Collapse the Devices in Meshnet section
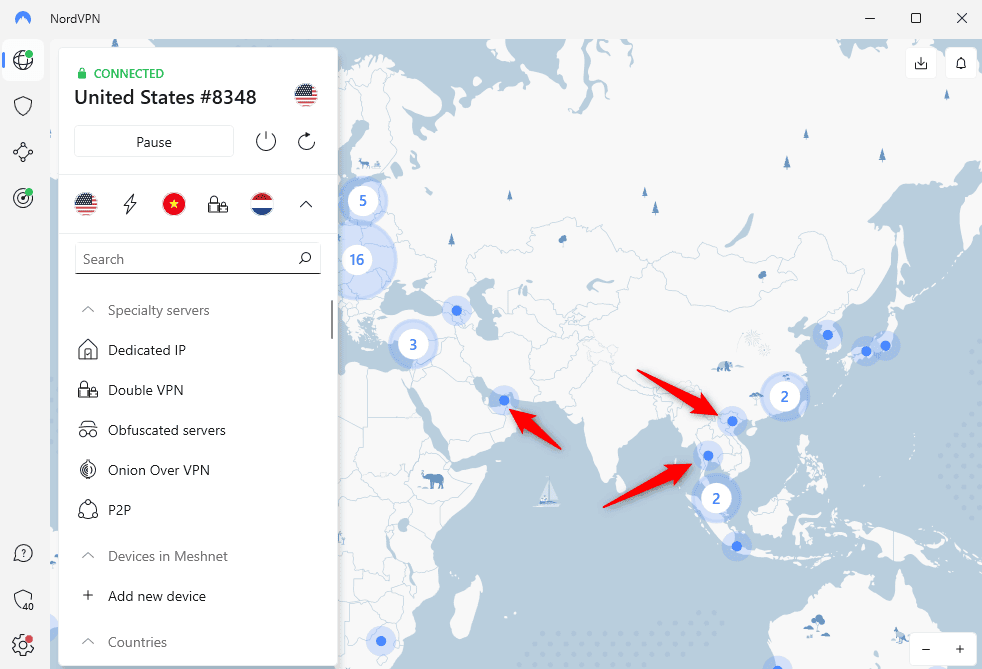 pos(87,556)
